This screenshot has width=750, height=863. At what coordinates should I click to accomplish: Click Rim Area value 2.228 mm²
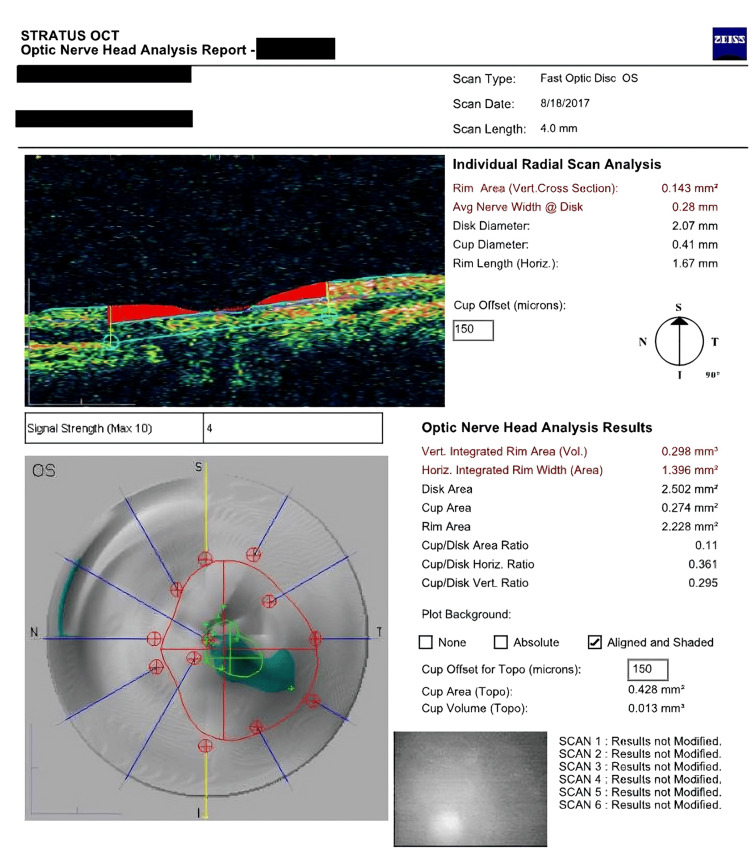tap(689, 526)
